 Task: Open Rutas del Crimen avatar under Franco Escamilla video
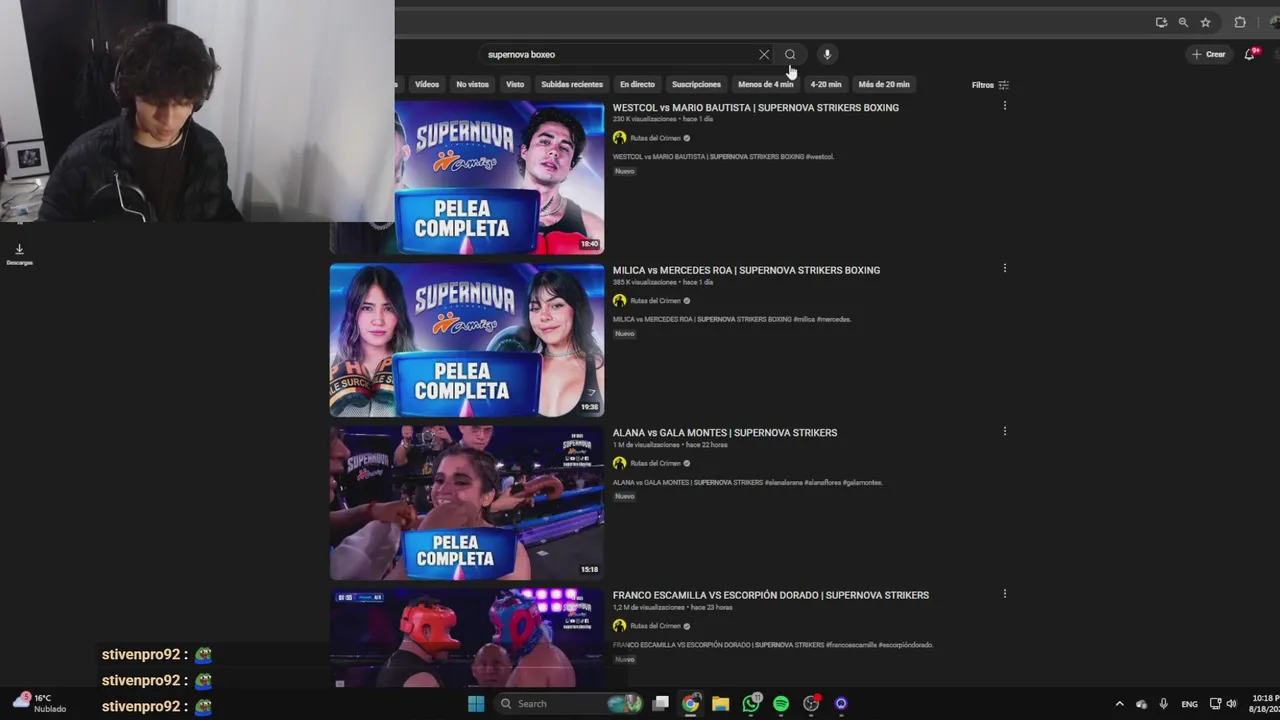tap(619, 626)
